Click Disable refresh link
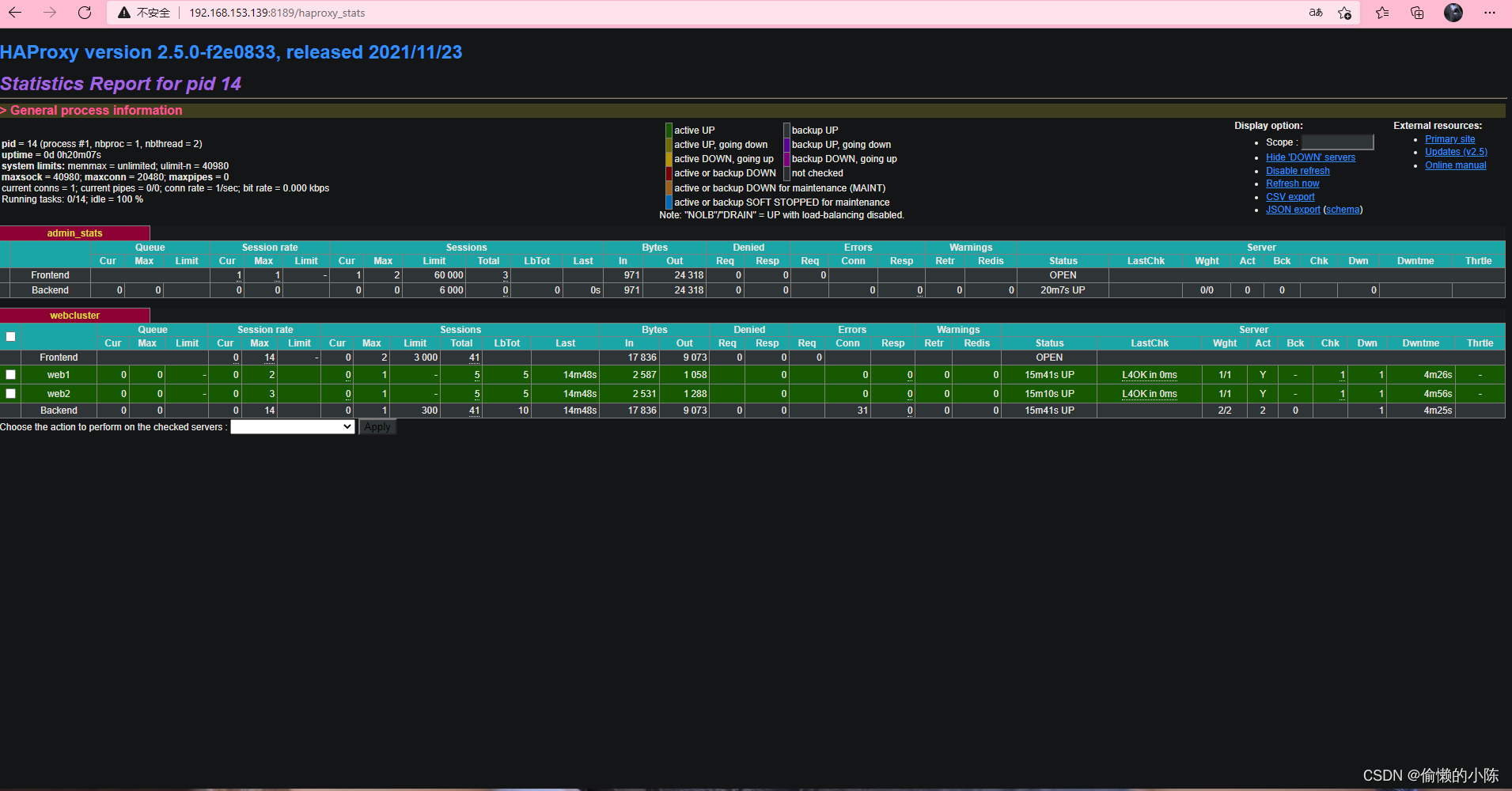Image resolution: width=1512 pixels, height=791 pixels. [x=1298, y=171]
